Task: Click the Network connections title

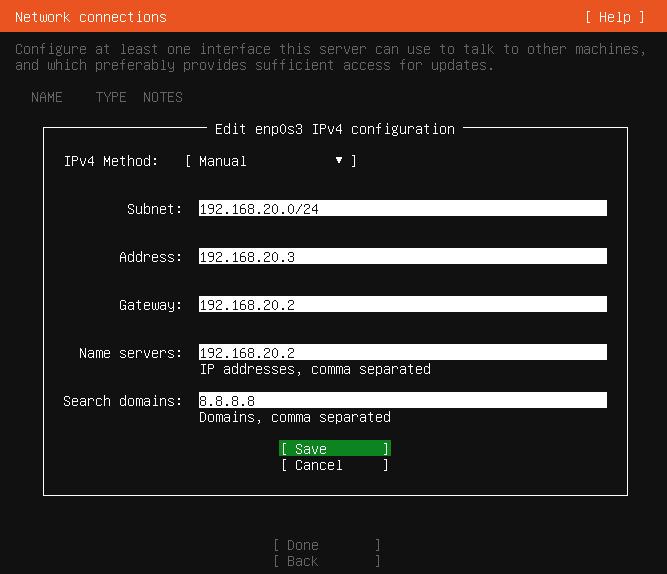Action: click(x=91, y=17)
